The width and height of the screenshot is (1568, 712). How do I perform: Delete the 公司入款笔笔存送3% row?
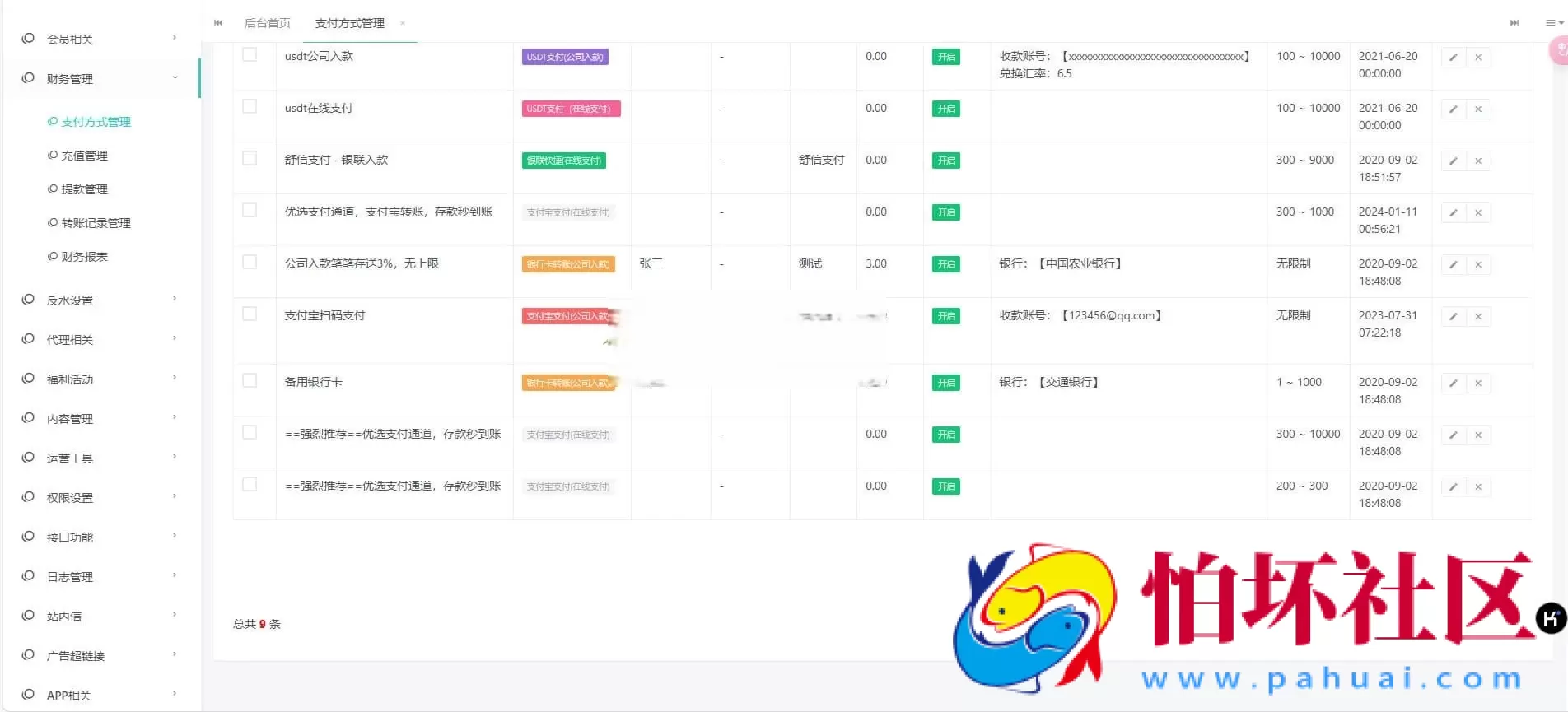pos(1478,265)
